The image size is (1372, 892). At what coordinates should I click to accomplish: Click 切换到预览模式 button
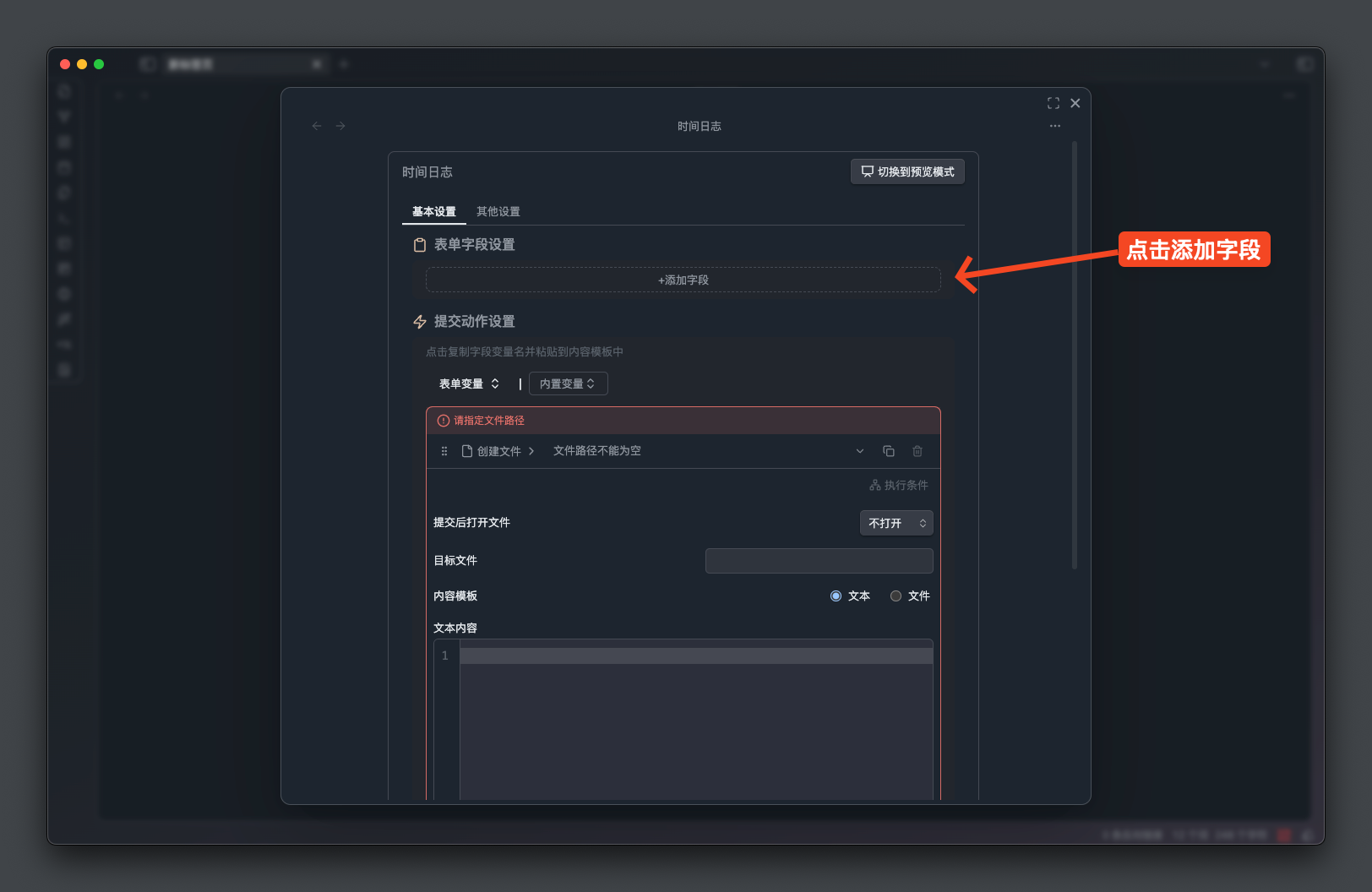[x=906, y=171]
